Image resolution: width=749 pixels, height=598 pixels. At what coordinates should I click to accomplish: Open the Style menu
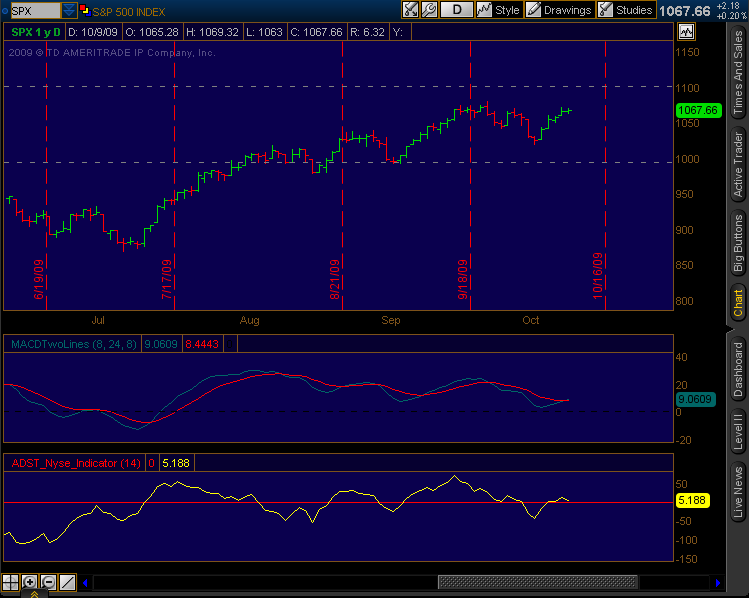pyautogui.click(x=499, y=10)
